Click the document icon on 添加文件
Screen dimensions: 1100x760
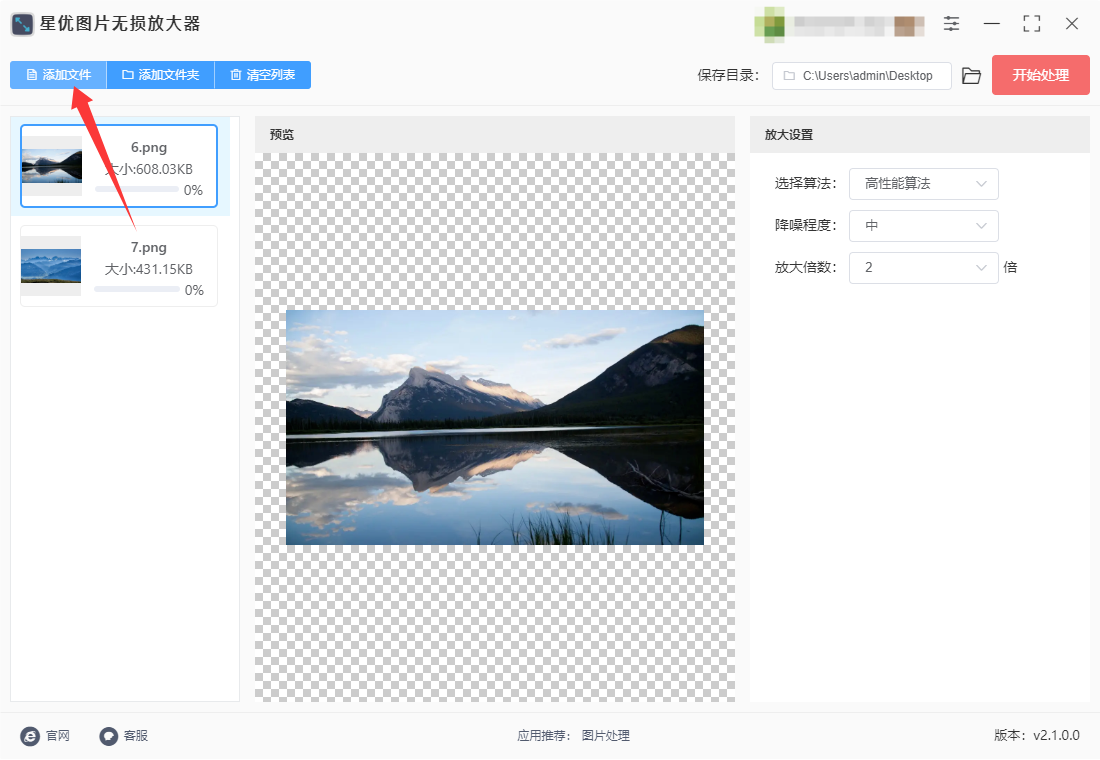[32, 74]
